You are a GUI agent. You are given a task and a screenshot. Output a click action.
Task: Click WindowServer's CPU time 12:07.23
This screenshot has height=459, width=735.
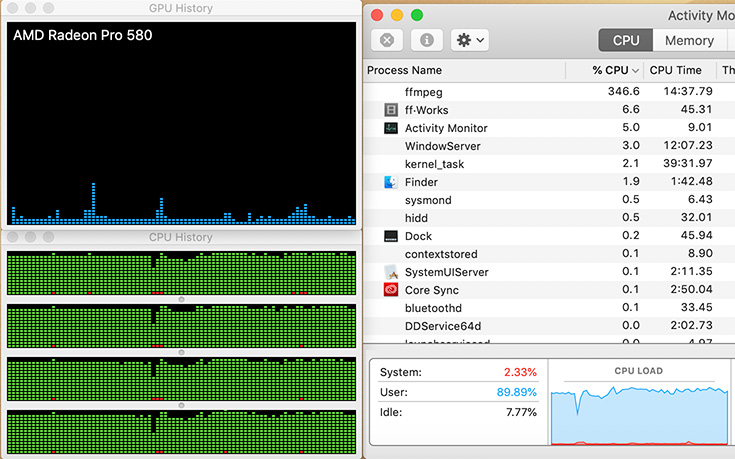coord(688,145)
